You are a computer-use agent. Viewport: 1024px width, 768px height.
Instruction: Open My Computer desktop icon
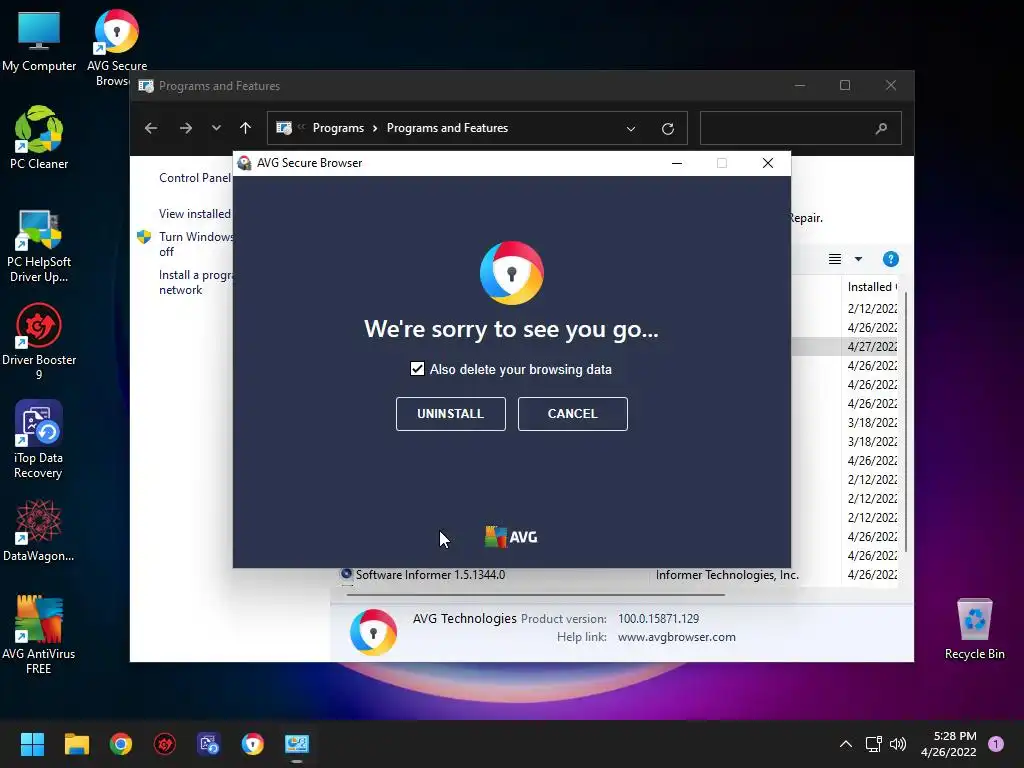coord(39,40)
